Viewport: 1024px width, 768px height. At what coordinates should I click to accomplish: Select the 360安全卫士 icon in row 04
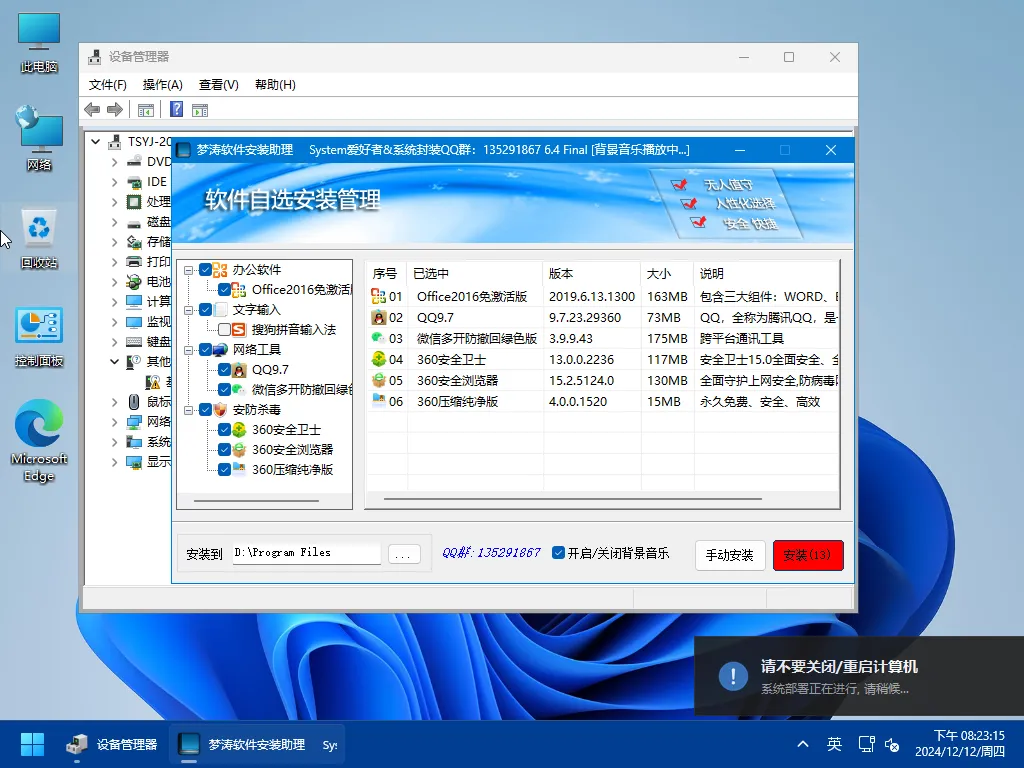coord(378,359)
